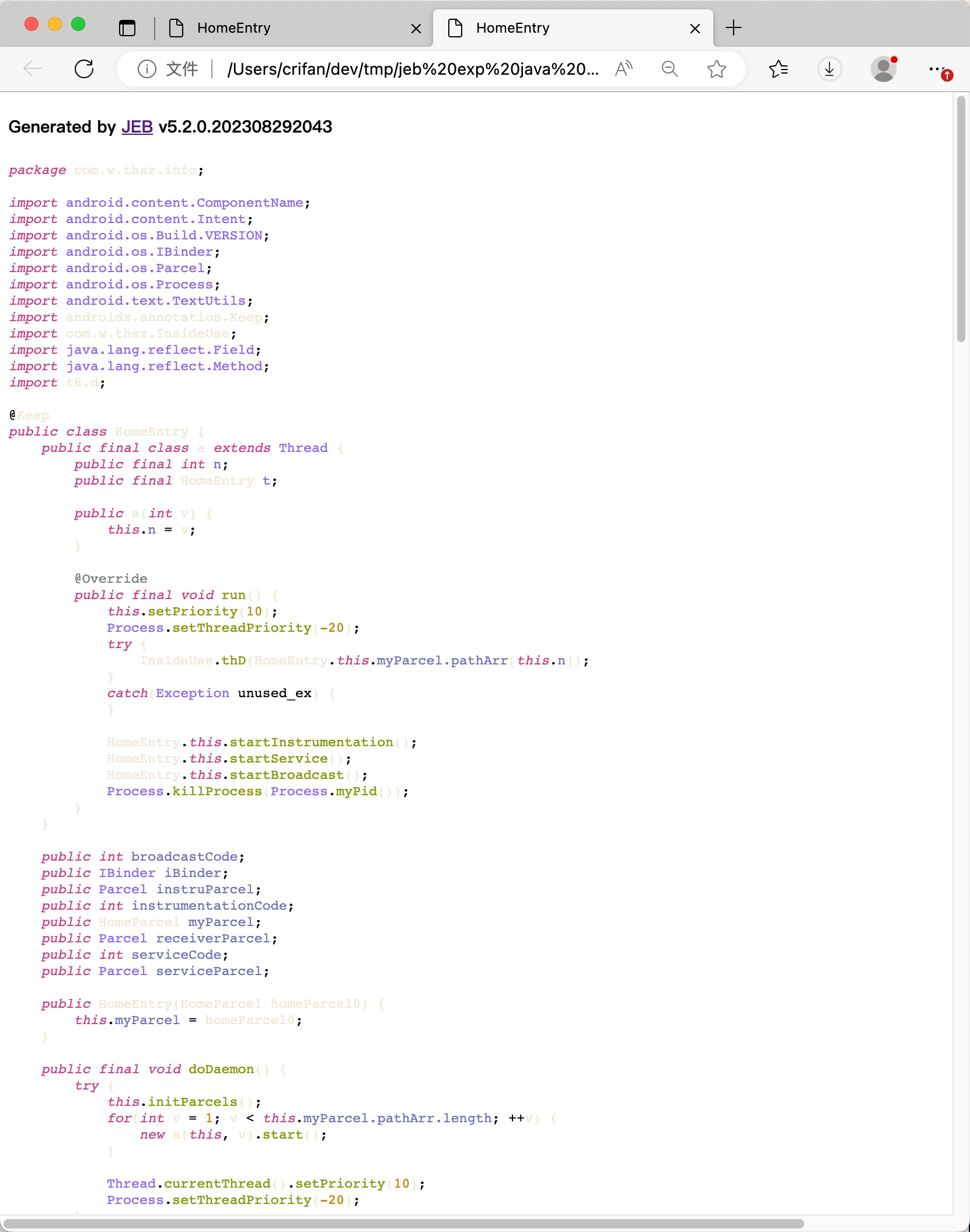Open a new tab with plus button
Image resolution: width=970 pixels, height=1232 pixels.
pos(734,27)
